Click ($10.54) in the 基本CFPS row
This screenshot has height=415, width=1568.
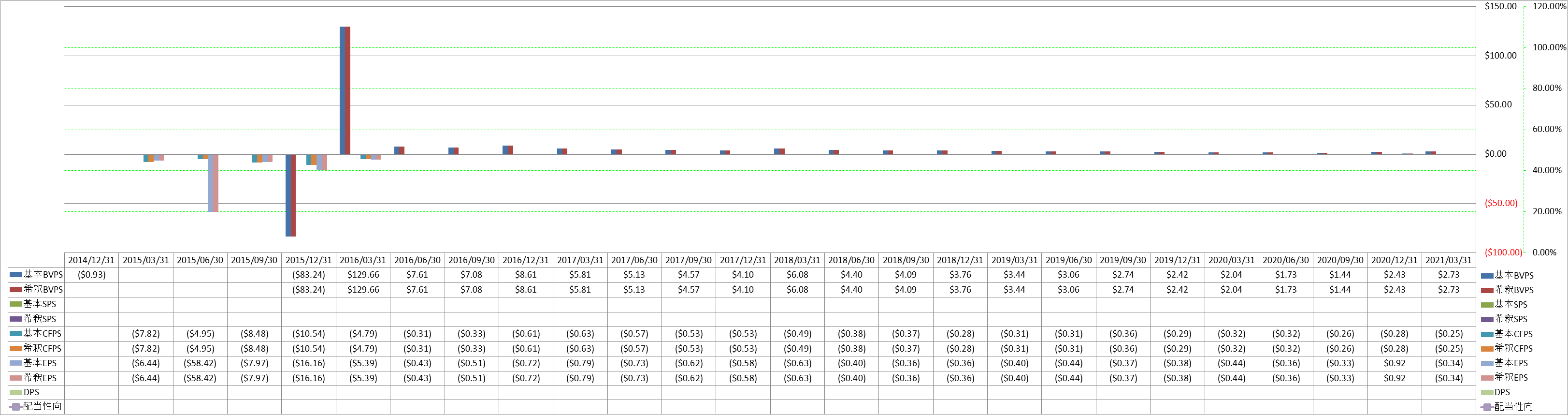tap(309, 334)
